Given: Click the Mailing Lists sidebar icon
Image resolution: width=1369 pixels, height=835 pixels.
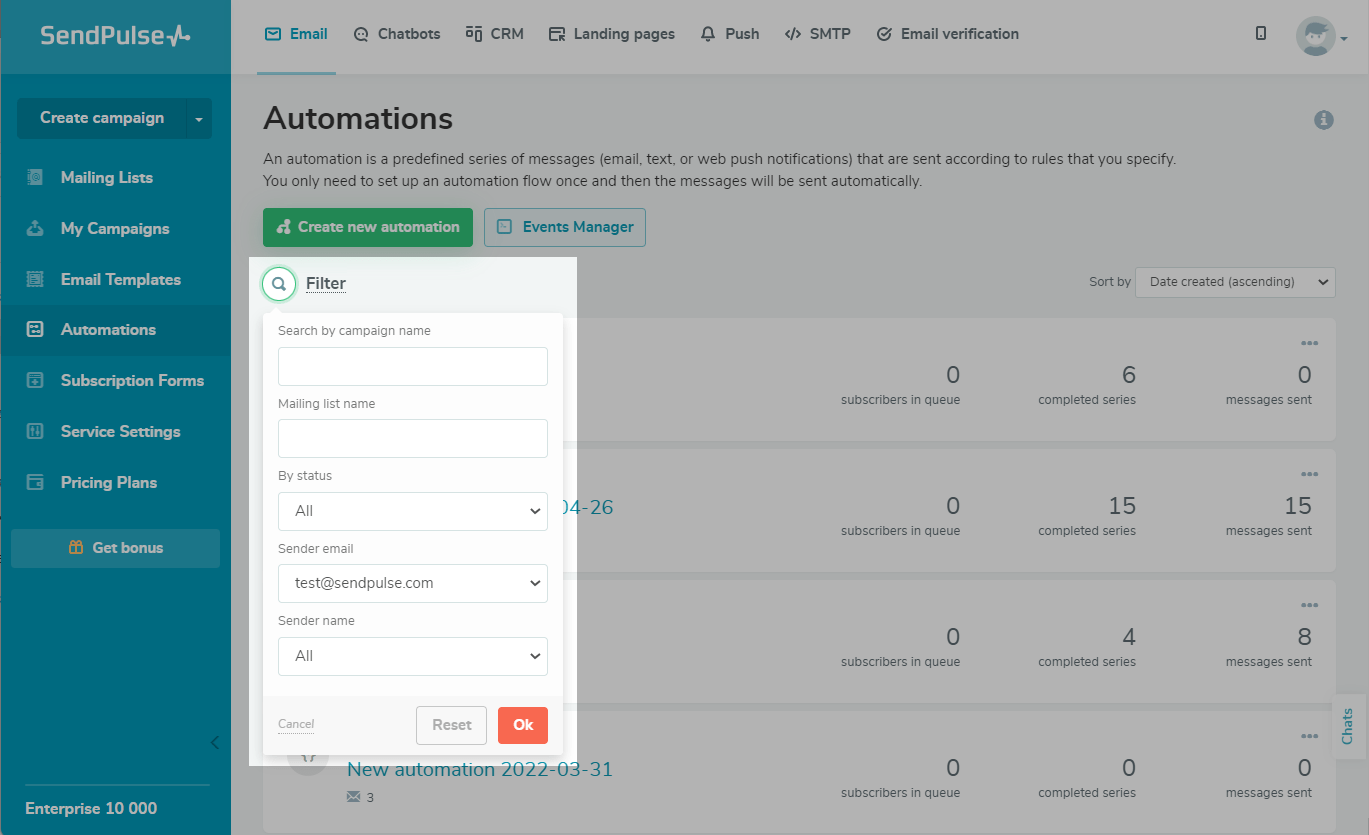Looking at the screenshot, I should point(35,177).
